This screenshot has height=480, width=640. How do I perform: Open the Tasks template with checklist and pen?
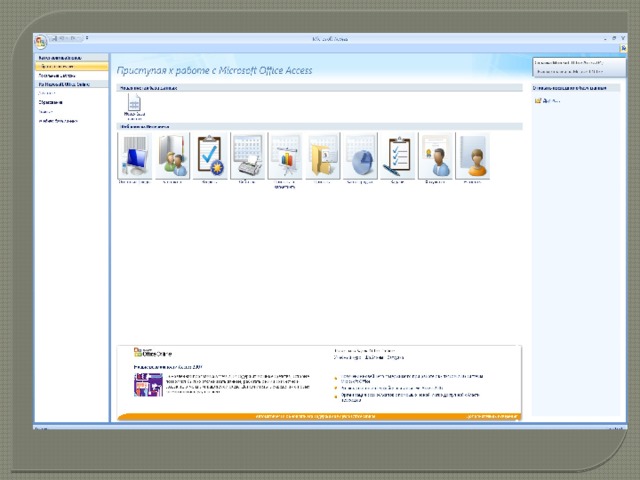(x=398, y=156)
